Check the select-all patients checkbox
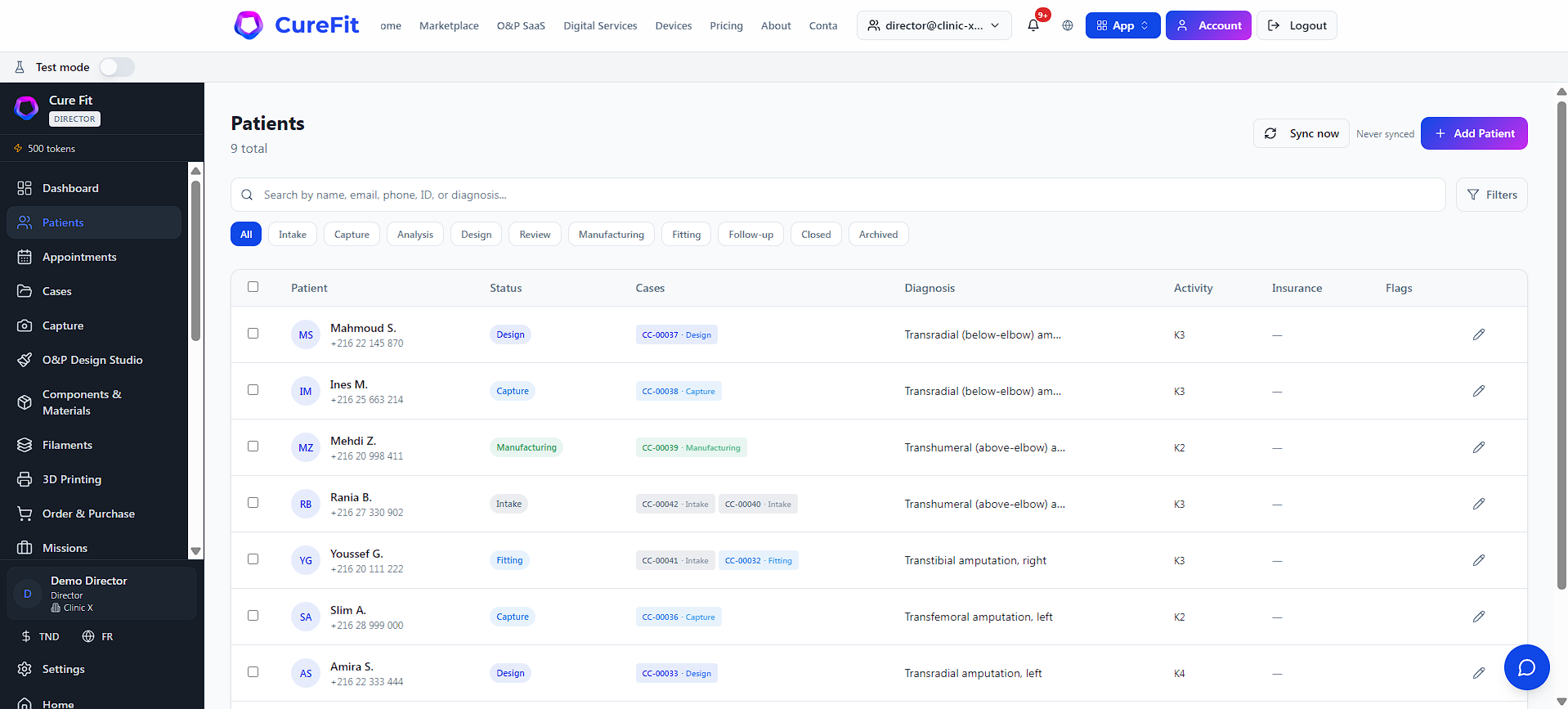The image size is (1568, 709). pyautogui.click(x=253, y=287)
